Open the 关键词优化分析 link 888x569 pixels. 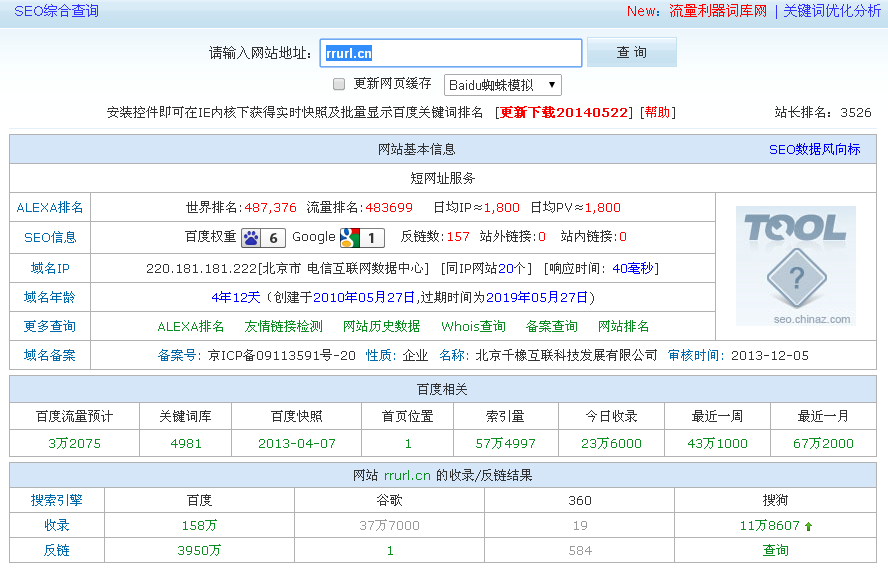click(x=832, y=11)
